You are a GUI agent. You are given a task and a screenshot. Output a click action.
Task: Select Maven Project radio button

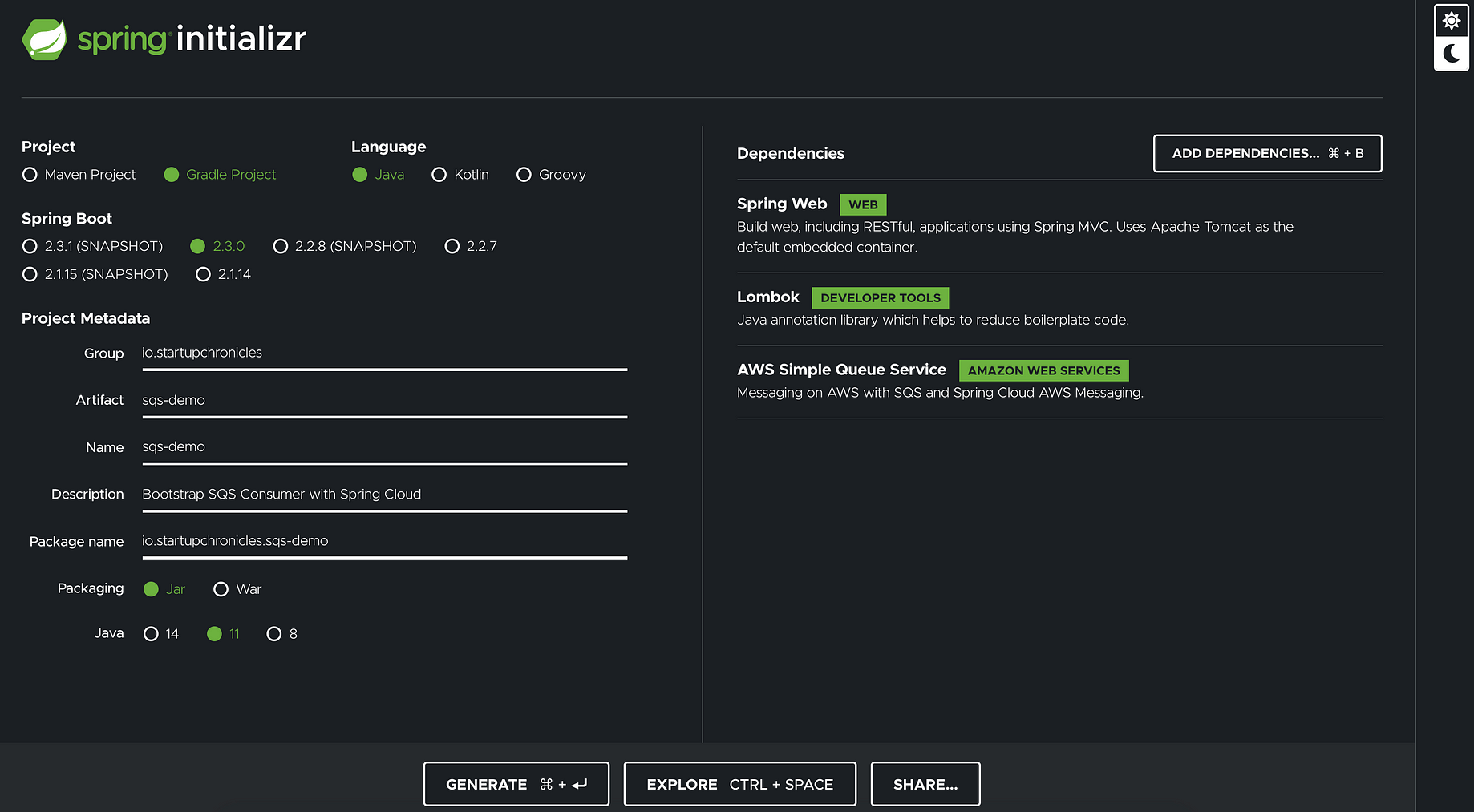click(79, 175)
